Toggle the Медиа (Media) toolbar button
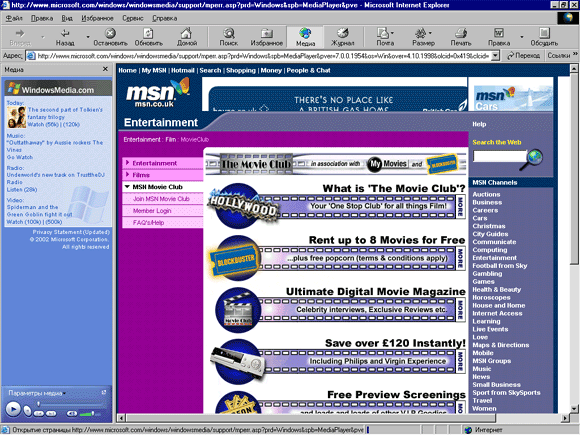580x435 pixels. pos(305,37)
